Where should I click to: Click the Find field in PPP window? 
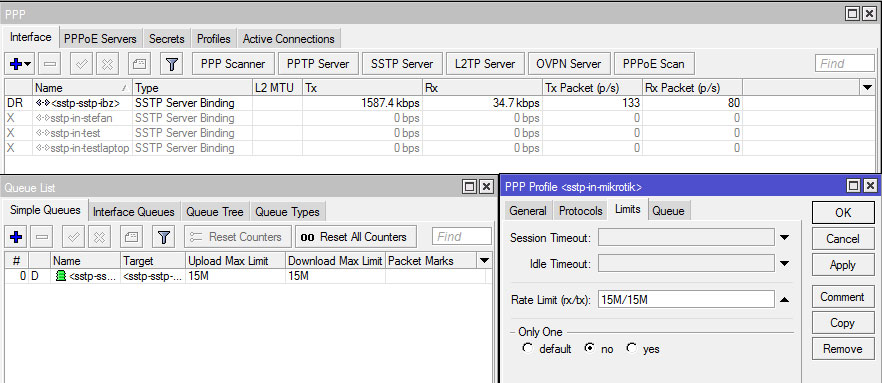[844, 64]
